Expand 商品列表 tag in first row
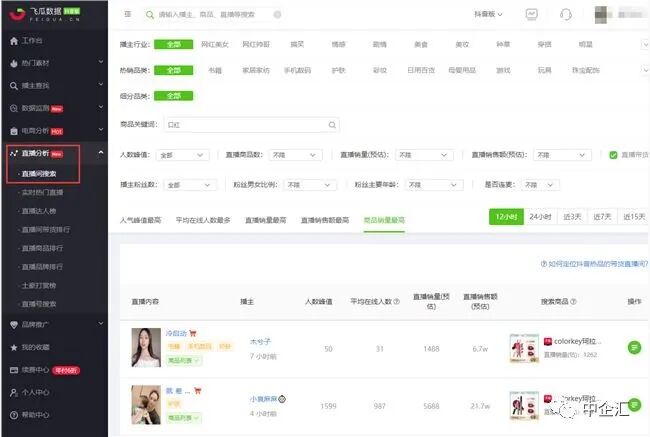Screen dimensions: 650x437 click(183, 360)
